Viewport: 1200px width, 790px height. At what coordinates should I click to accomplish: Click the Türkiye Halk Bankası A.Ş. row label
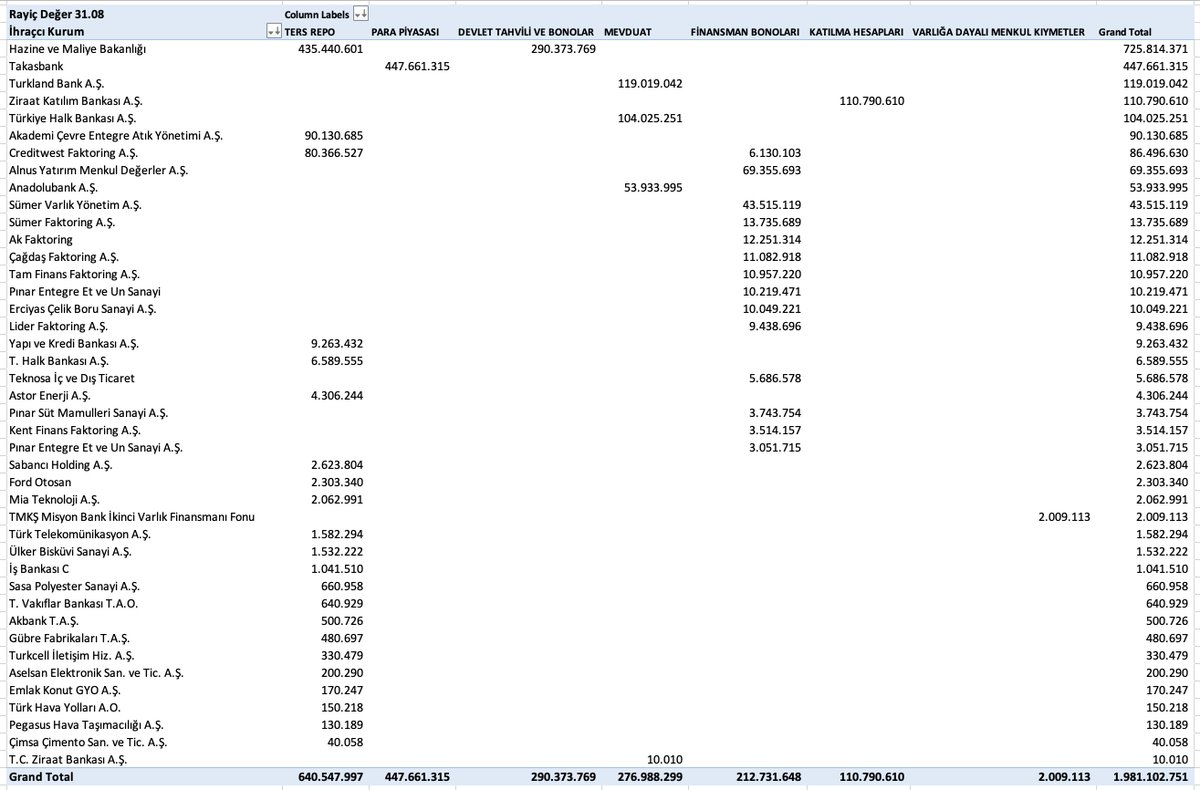[x=72, y=118]
